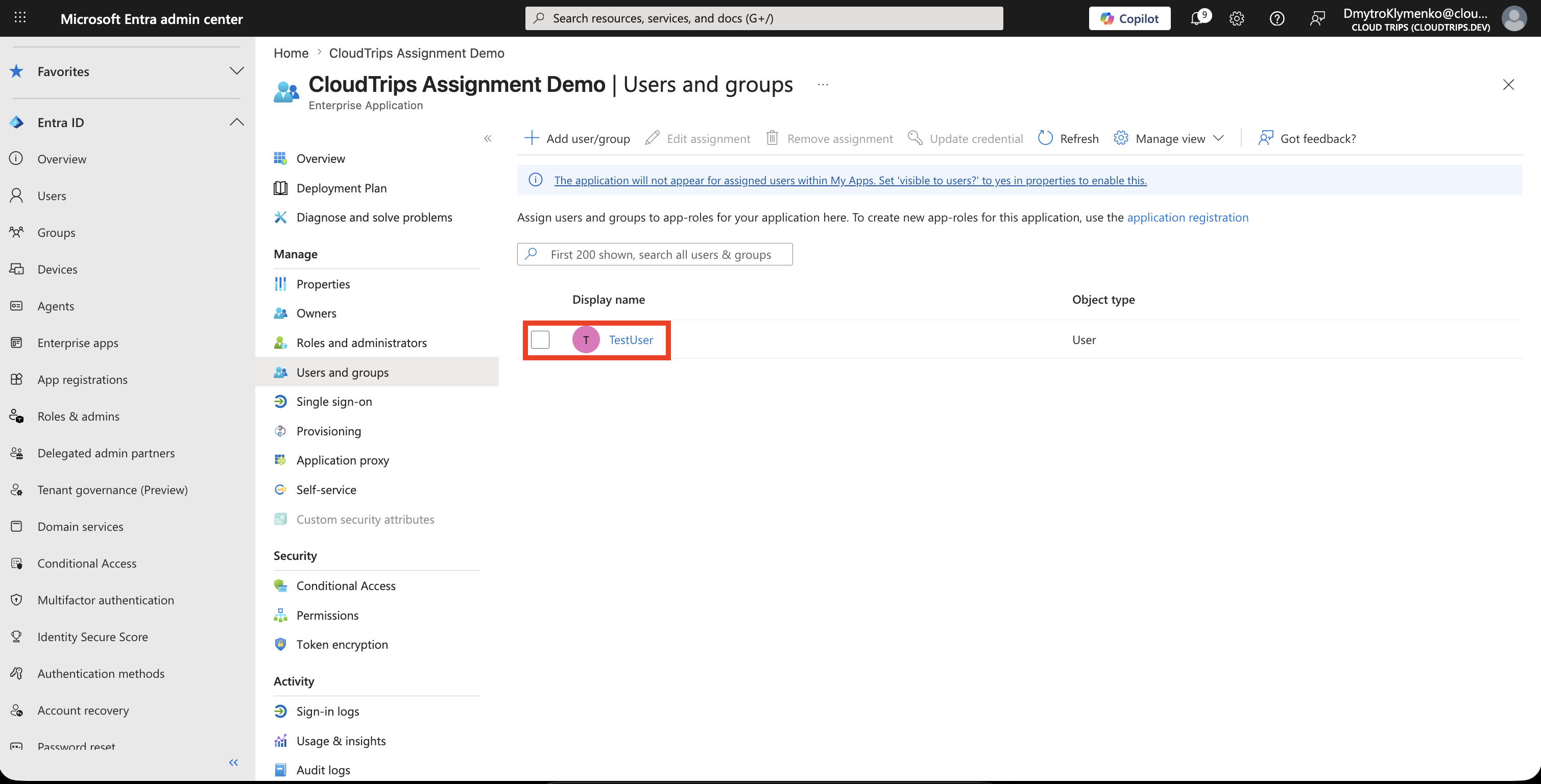The width and height of the screenshot is (1541, 784).
Task: Open the app launcher grid icon
Action: (20, 18)
